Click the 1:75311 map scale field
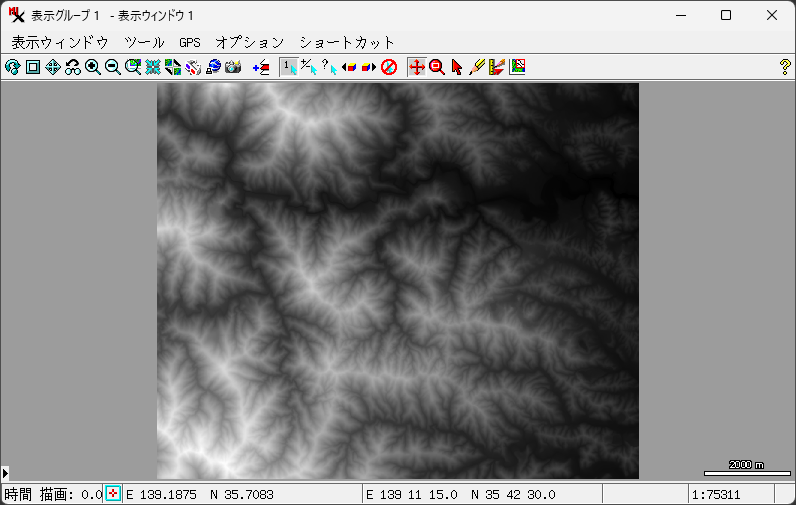Image resolution: width=796 pixels, height=505 pixels. click(x=729, y=494)
